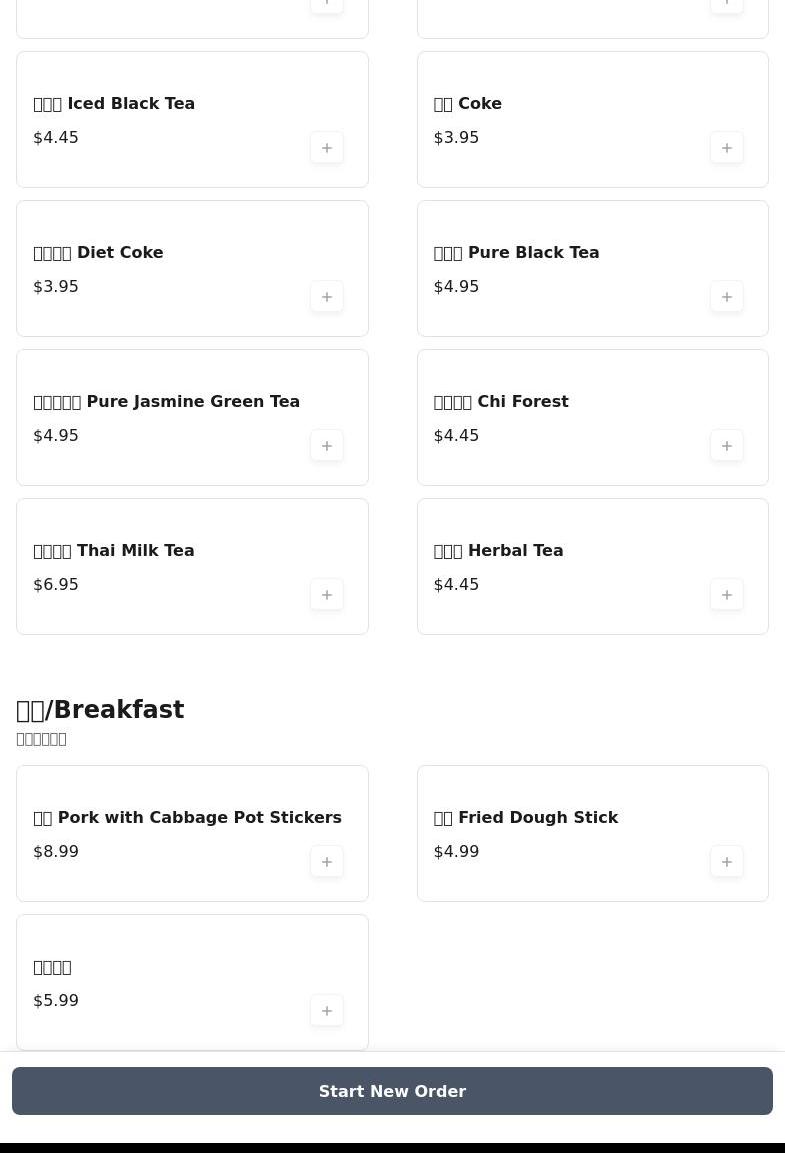
Task: Tap the plus icon for Chi Forest
Action: tap(727, 446)
